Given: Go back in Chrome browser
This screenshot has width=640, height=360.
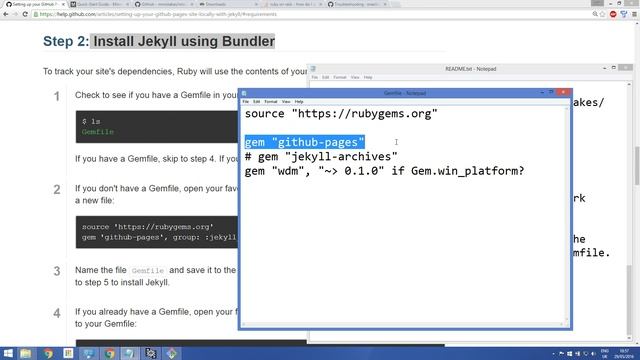Looking at the screenshot, I should point(6,14).
